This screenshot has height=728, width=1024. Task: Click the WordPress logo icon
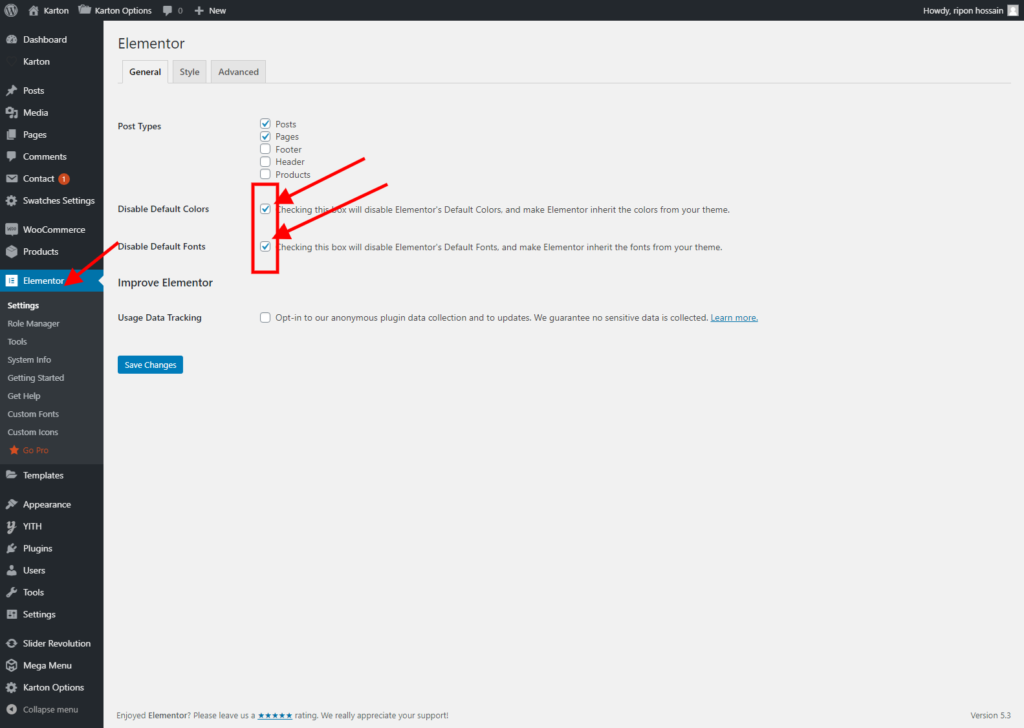tap(11, 10)
